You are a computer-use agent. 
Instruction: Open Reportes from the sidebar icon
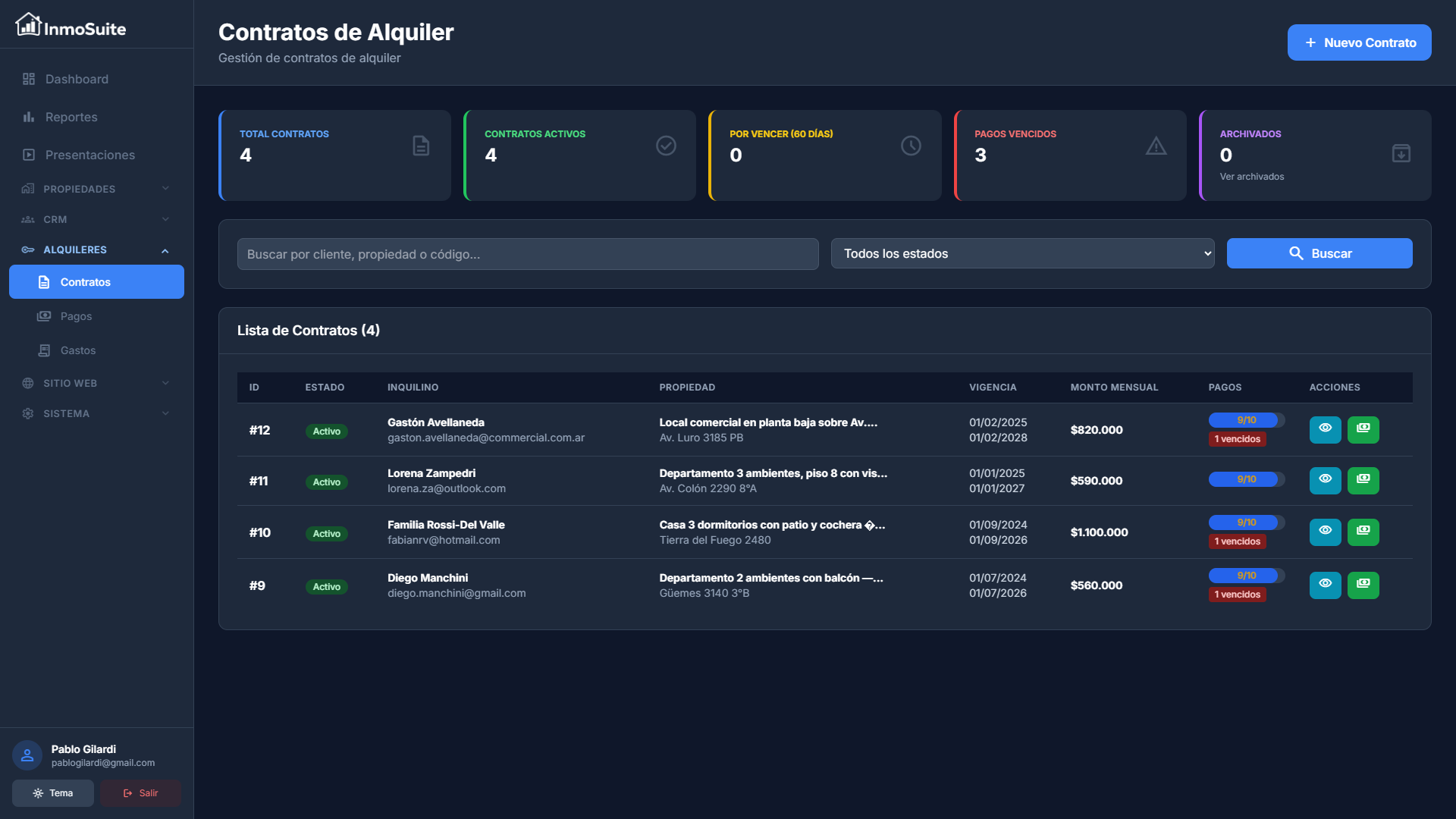click(28, 117)
